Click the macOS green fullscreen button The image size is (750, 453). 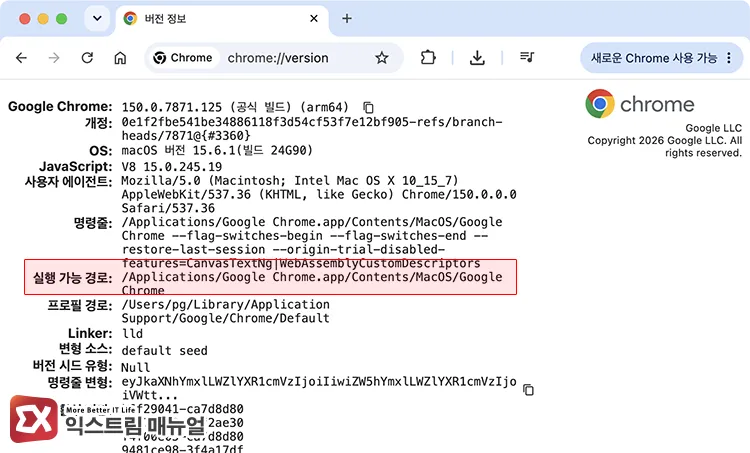[61, 19]
